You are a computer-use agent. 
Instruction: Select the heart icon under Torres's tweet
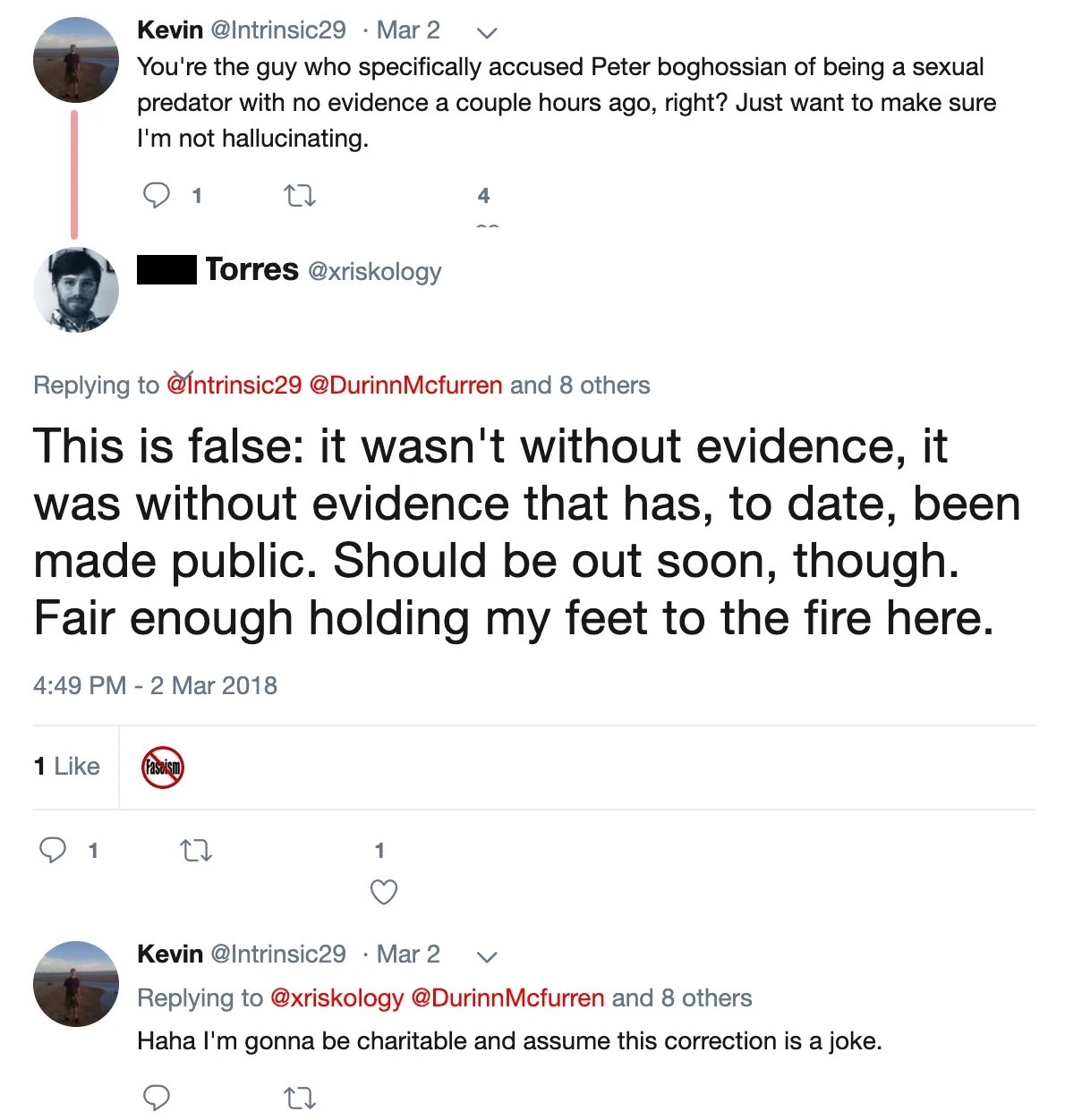(x=383, y=891)
